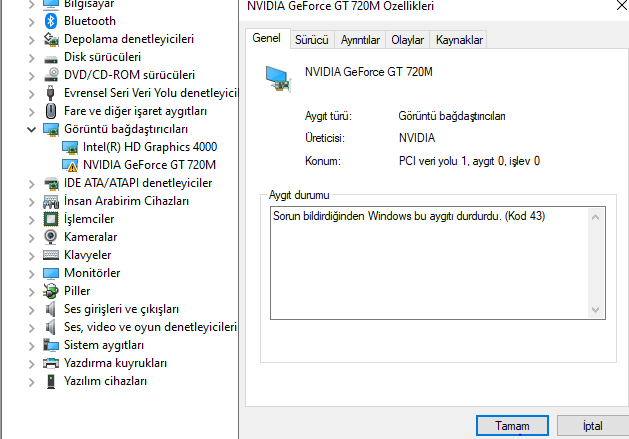Open the Olaylar tab
The image size is (629, 439).
(407, 40)
